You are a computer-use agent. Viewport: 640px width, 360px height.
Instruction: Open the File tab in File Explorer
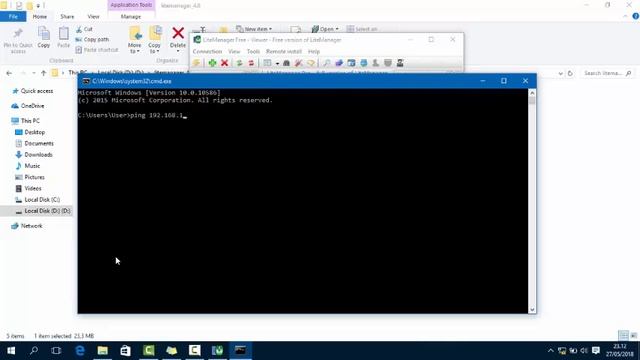coord(13,17)
